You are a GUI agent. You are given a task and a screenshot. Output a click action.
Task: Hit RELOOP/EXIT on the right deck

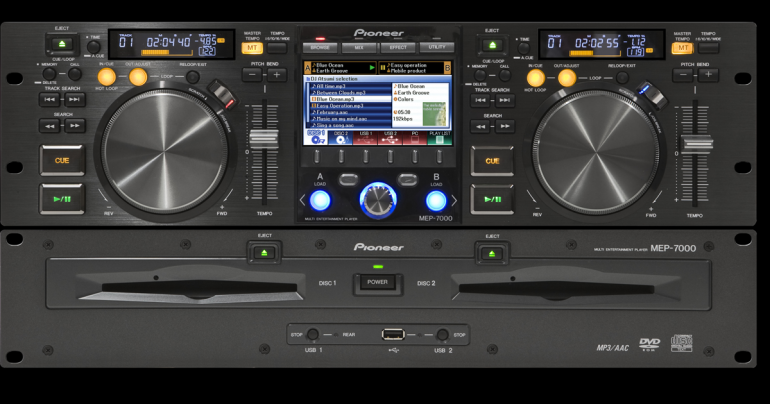coord(622,78)
